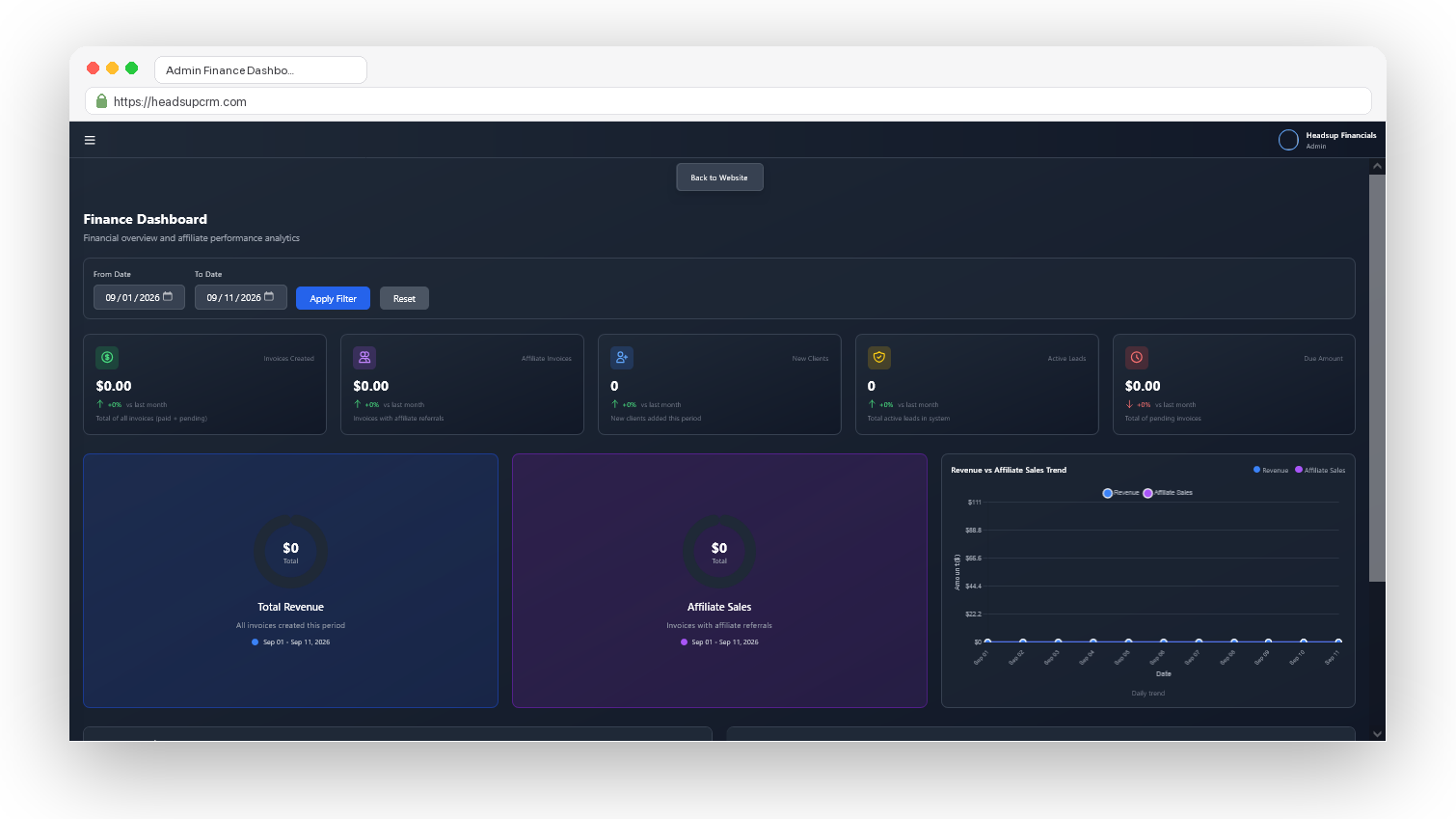Image resolution: width=1456 pixels, height=819 pixels.
Task: Click the Affiliate Sales donut chart
Action: click(x=719, y=551)
